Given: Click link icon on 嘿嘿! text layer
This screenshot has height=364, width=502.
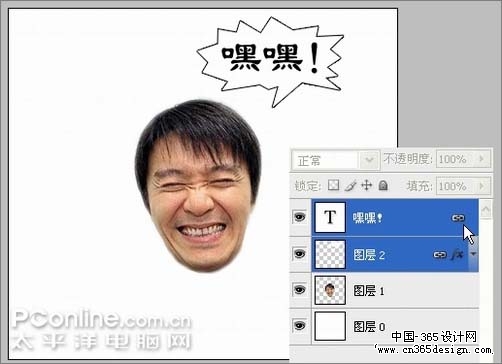Looking at the screenshot, I should pyautogui.click(x=458, y=218).
